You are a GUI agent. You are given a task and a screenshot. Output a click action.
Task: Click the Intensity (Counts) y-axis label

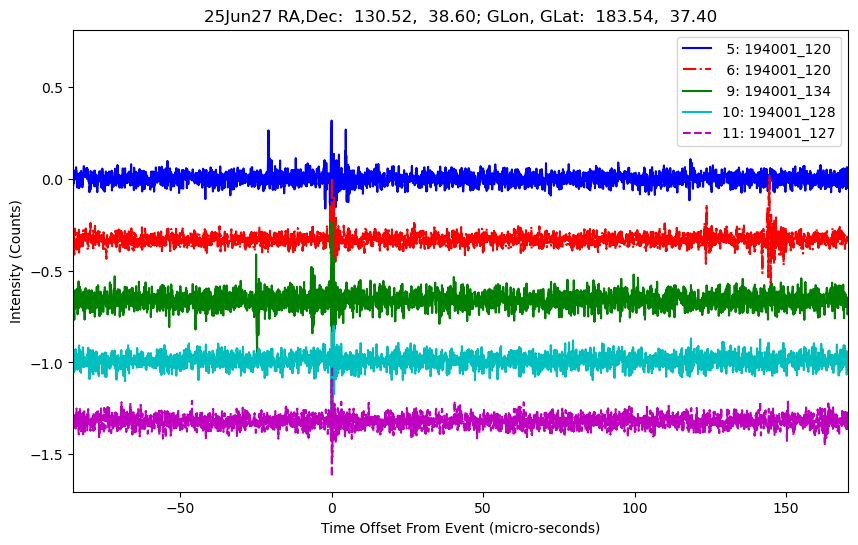(15, 262)
